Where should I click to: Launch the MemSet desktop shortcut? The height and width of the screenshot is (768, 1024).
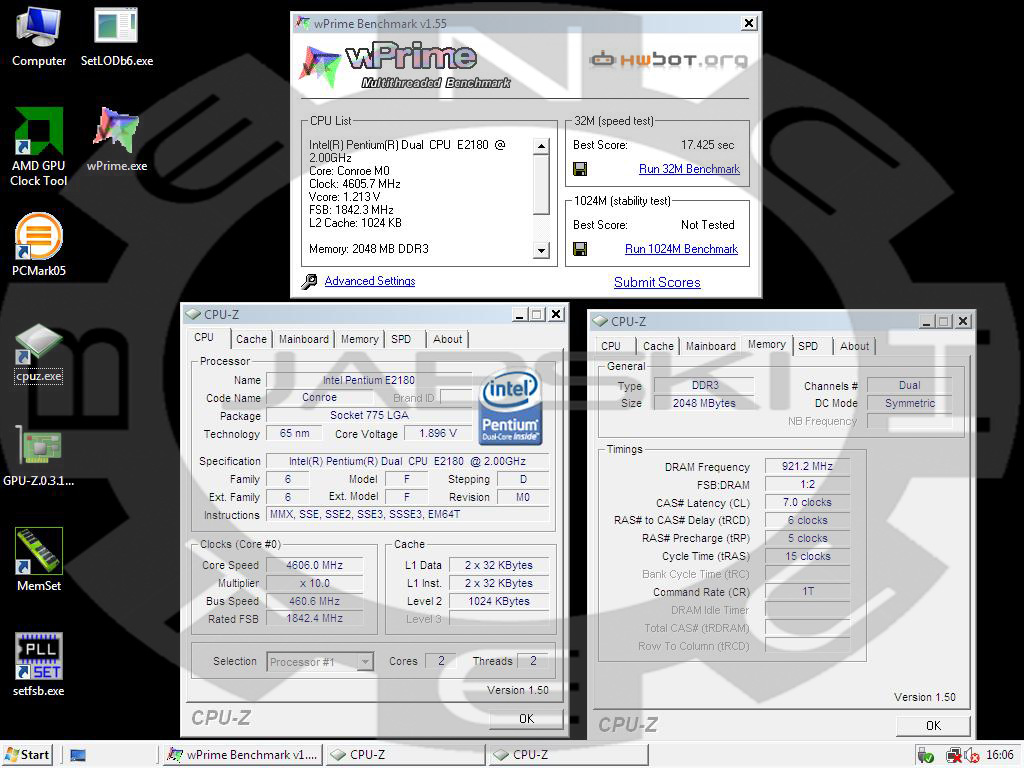pos(39,560)
